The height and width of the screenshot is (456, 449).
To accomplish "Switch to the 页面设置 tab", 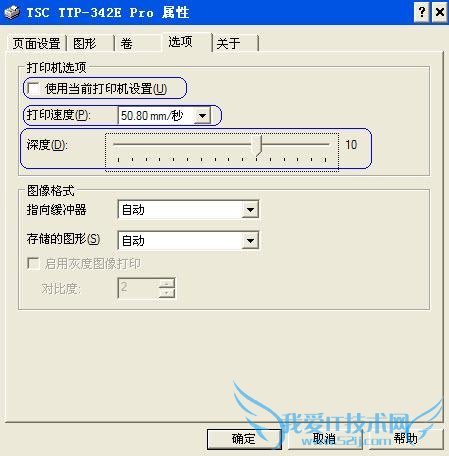I will click(x=36, y=43).
